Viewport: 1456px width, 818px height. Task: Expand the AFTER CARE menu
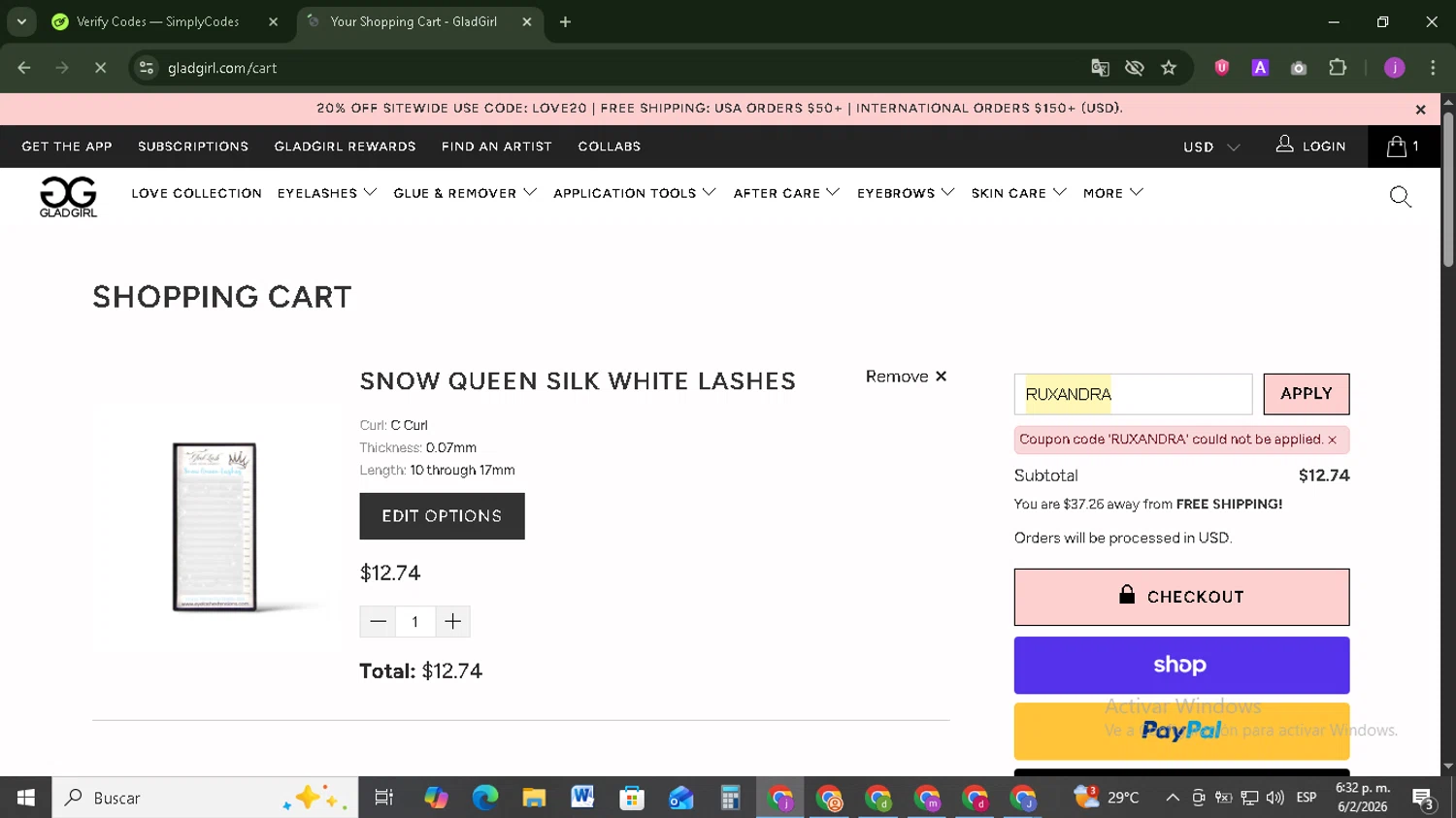(786, 193)
